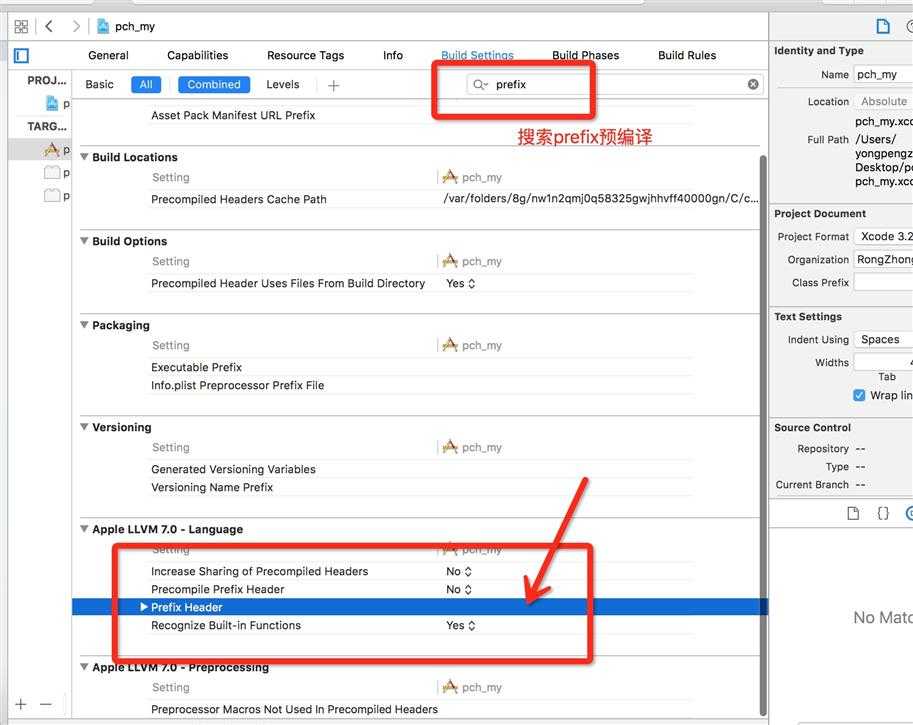This screenshot has width=913, height=725.
Task: Expand the Prefix Header setting row
Action: tap(144, 607)
